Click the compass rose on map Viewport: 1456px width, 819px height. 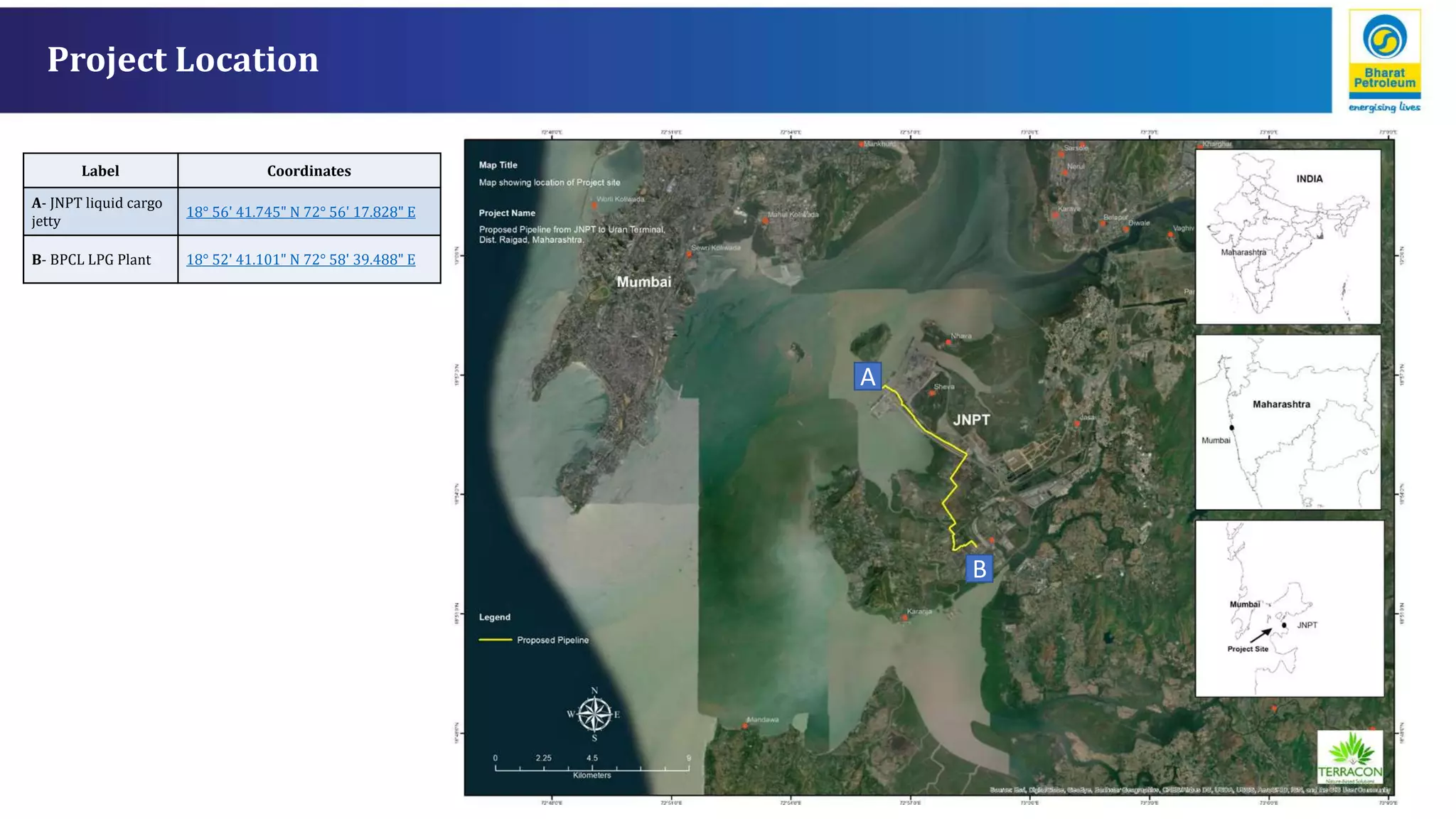pyautogui.click(x=594, y=714)
